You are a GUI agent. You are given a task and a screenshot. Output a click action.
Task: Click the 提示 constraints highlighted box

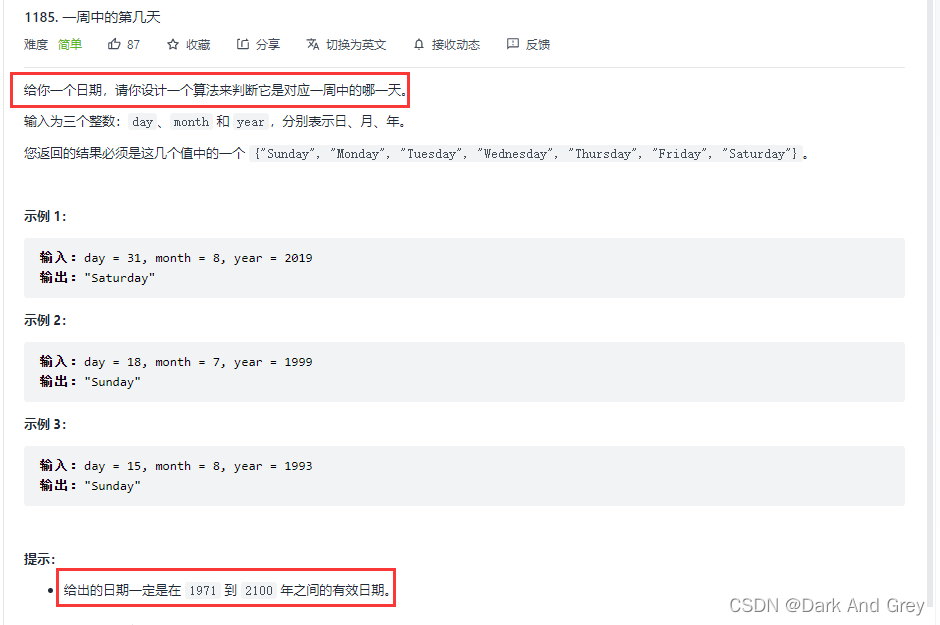pyautogui.click(x=225, y=589)
